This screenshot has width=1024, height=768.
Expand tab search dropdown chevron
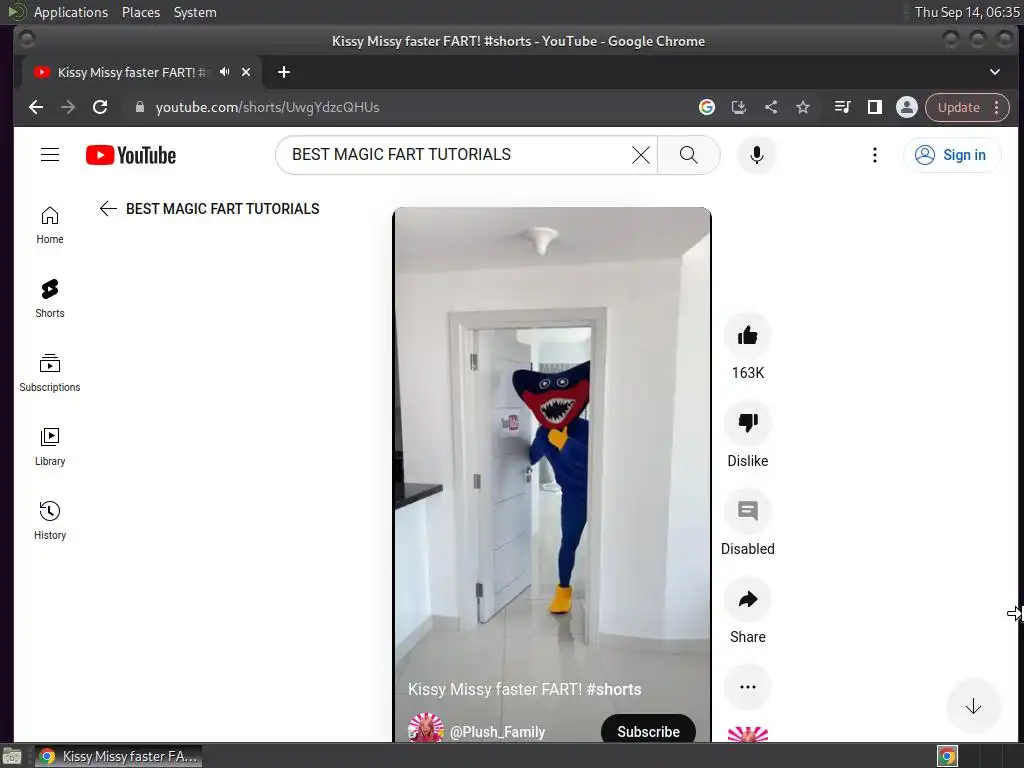(x=995, y=72)
